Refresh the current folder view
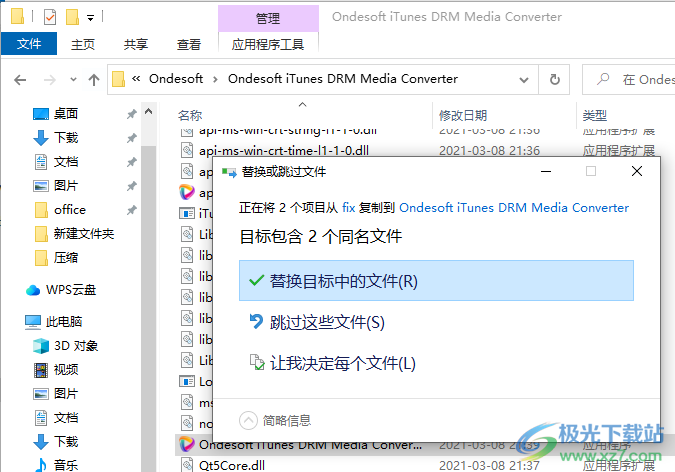 [554, 80]
